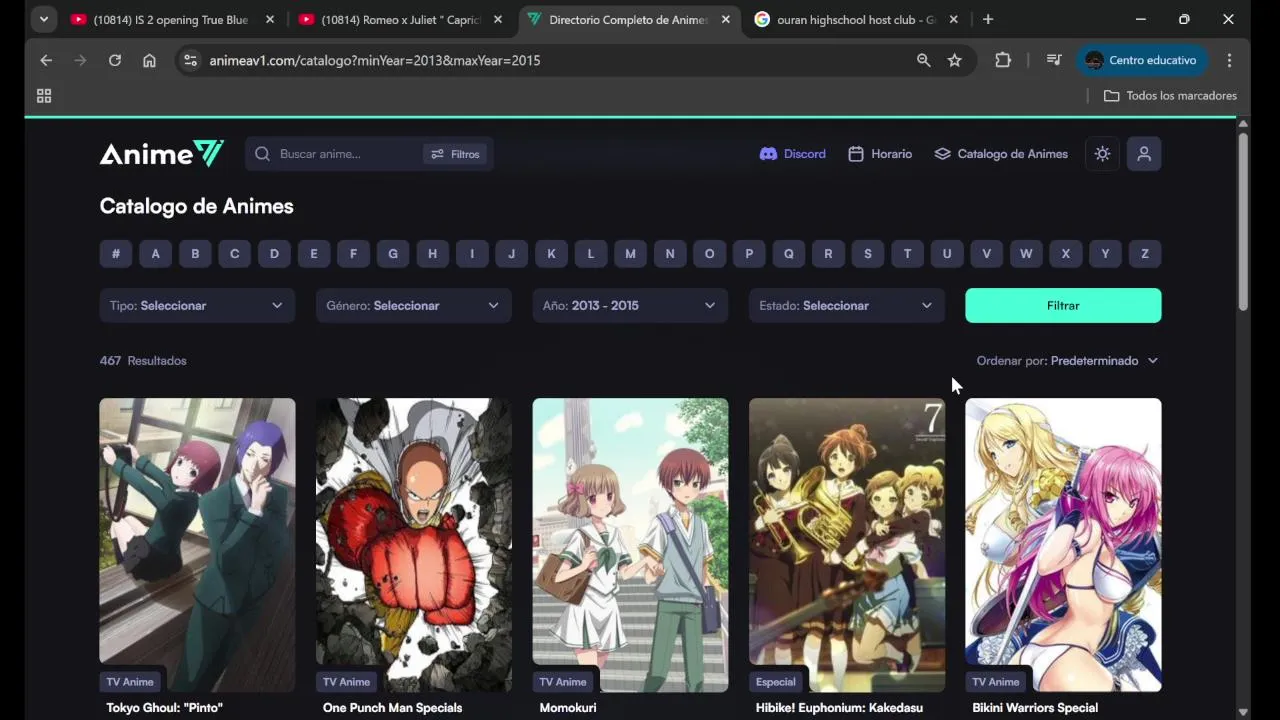1280x720 pixels.
Task: Open Todos los marcadores folder
Action: 1170,96
